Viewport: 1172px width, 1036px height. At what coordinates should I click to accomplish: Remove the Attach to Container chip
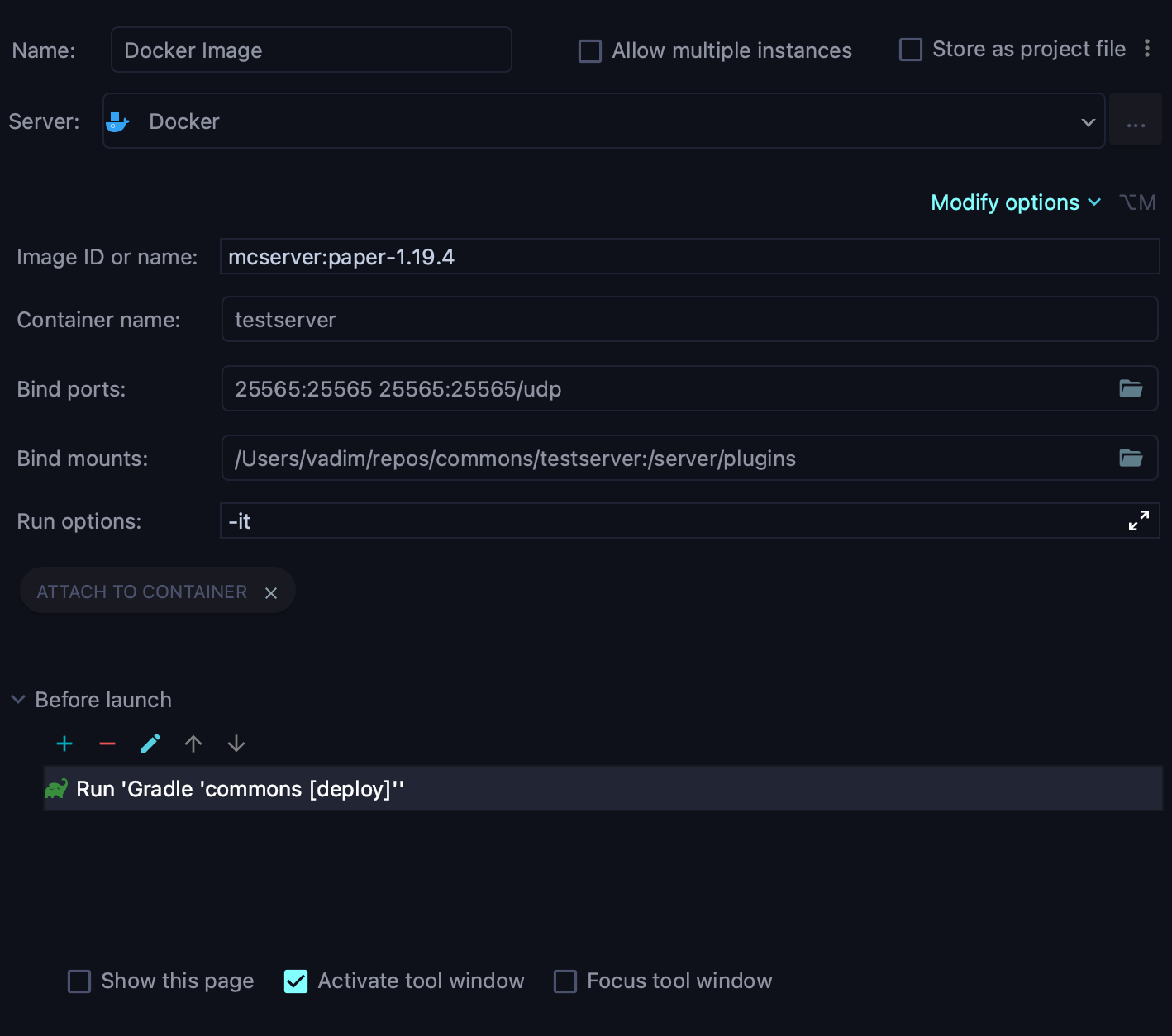coord(271,592)
